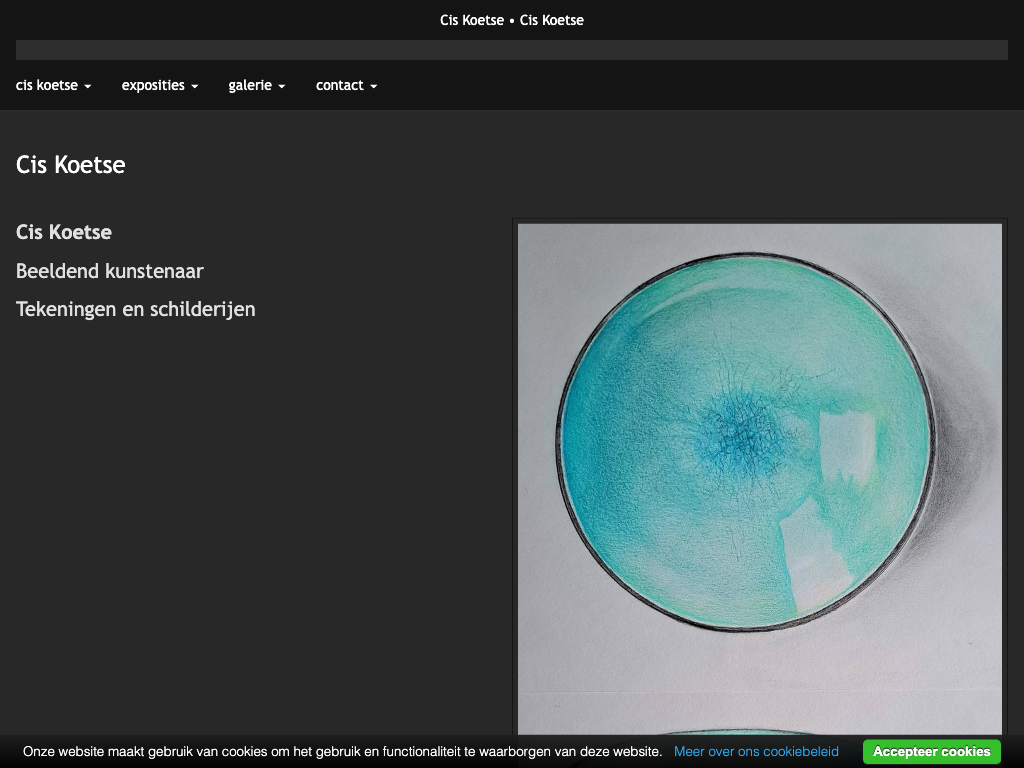Viewport: 1024px width, 768px height.
Task: Click the gray banner bar under title
Action: [x=512, y=50]
